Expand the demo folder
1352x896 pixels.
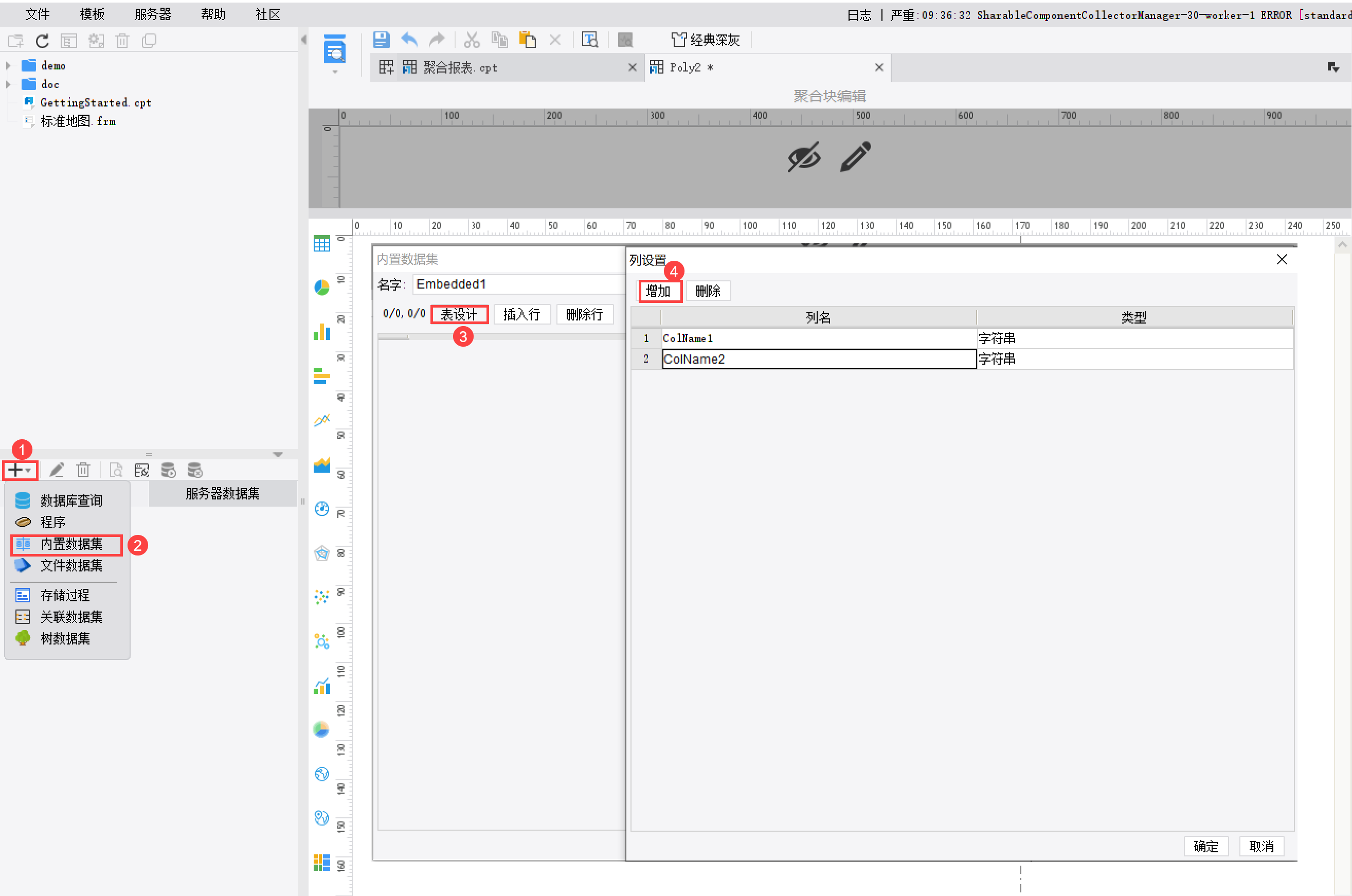click(x=9, y=66)
